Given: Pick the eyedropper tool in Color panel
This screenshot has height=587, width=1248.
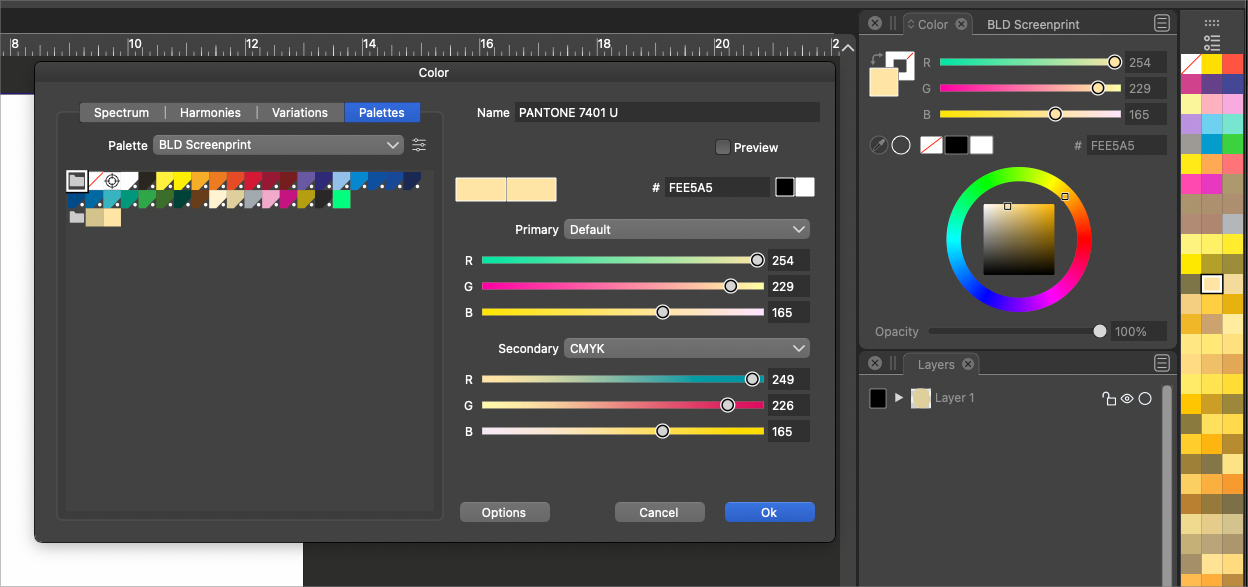Looking at the screenshot, I should click(x=878, y=145).
